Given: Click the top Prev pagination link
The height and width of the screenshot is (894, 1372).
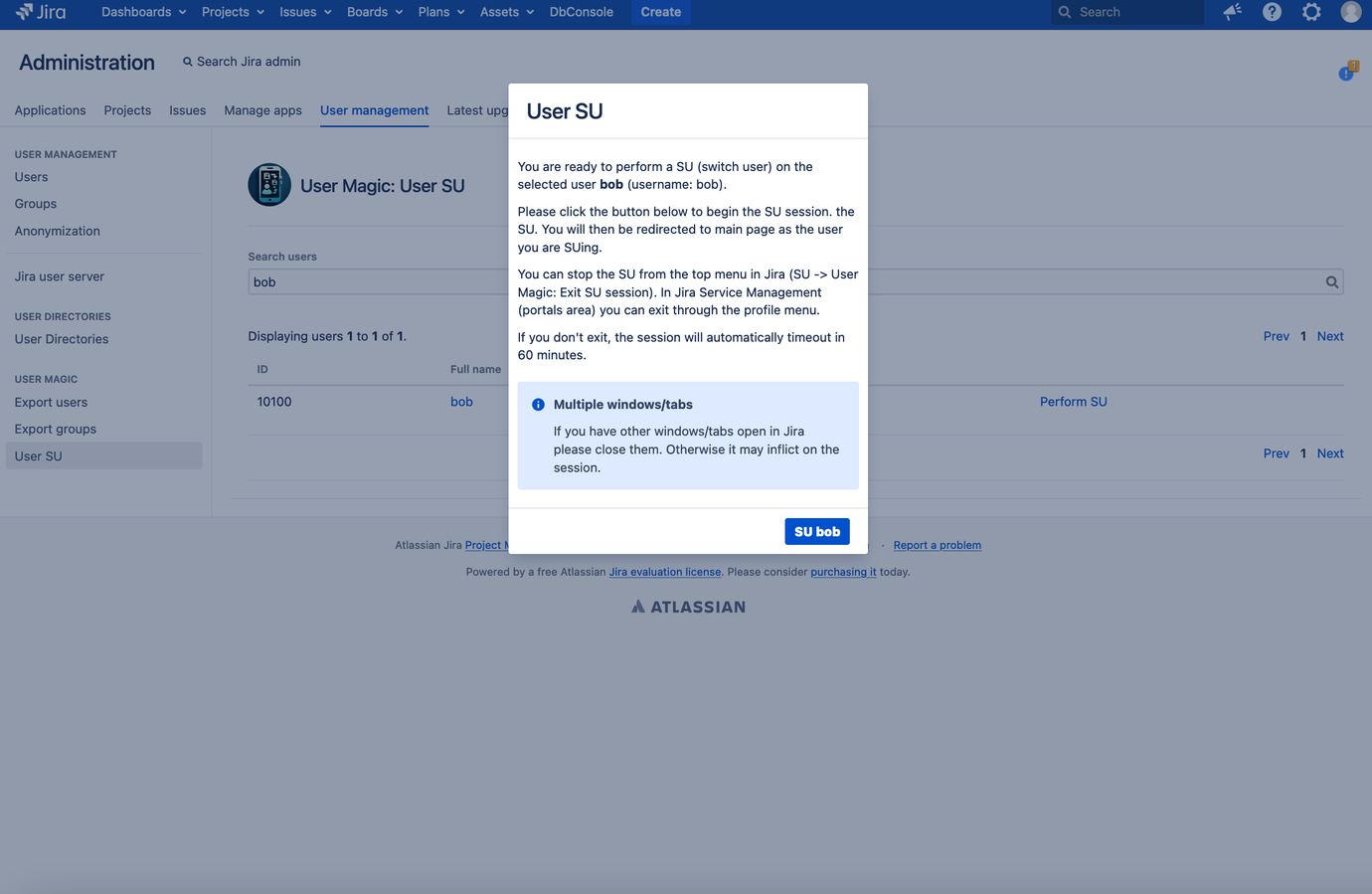Looking at the screenshot, I should point(1277,336).
